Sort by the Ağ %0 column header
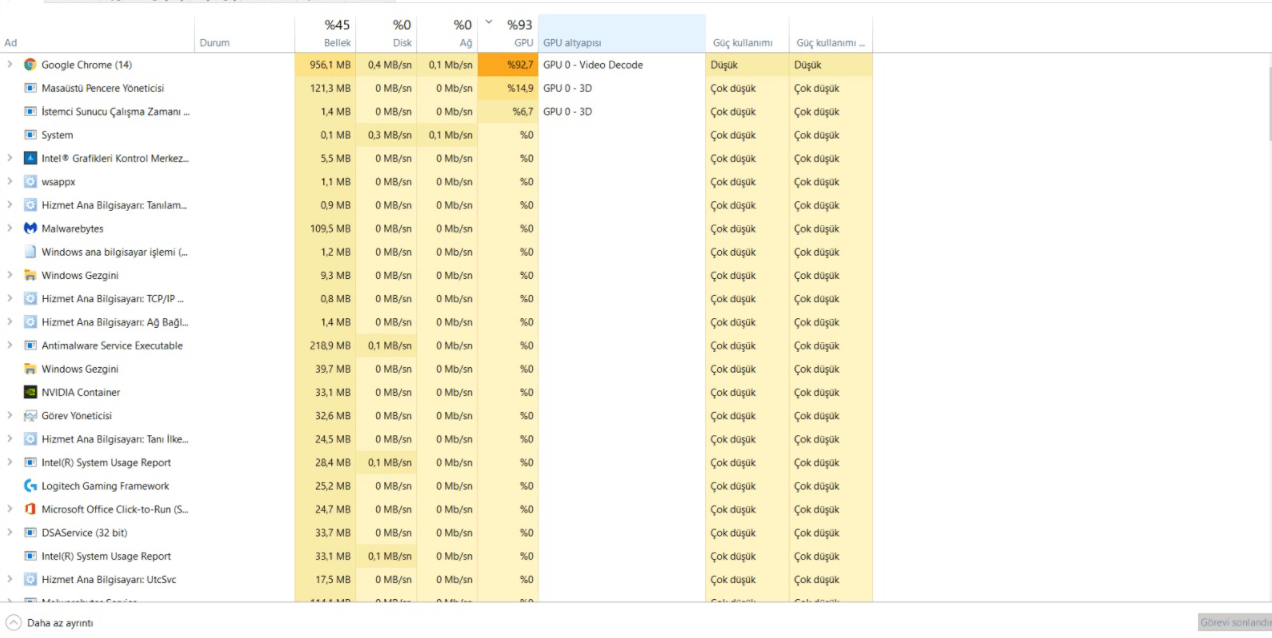The image size is (1272, 638). coord(447,33)
